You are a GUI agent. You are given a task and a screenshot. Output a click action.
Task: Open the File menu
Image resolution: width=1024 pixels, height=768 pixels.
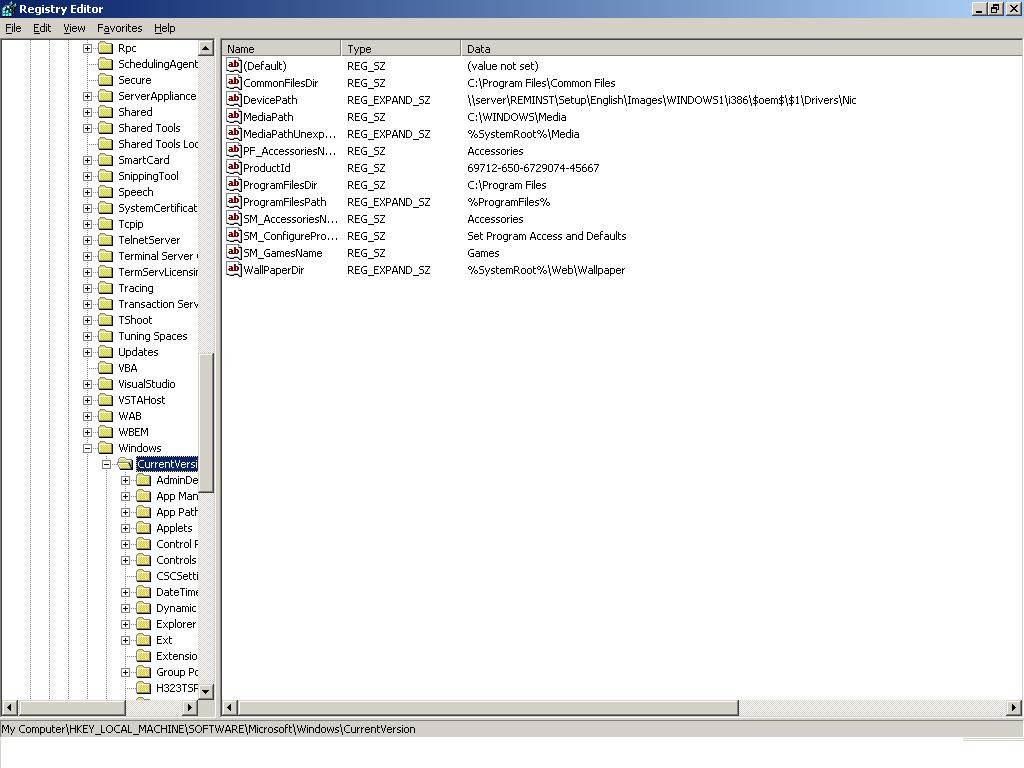click(x=13, y=28)
